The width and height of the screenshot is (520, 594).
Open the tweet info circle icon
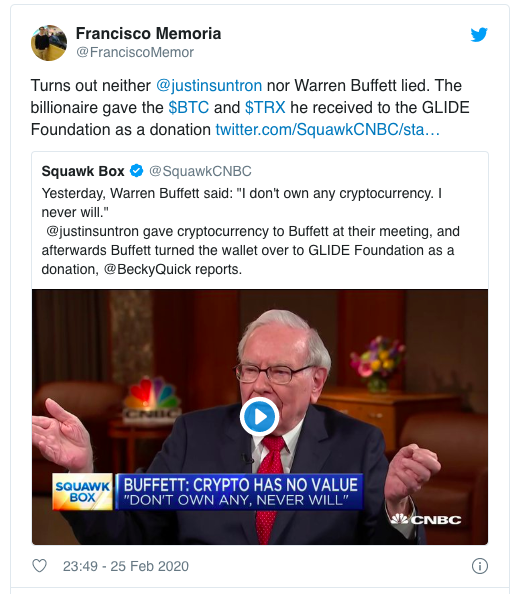coord(479,566)
